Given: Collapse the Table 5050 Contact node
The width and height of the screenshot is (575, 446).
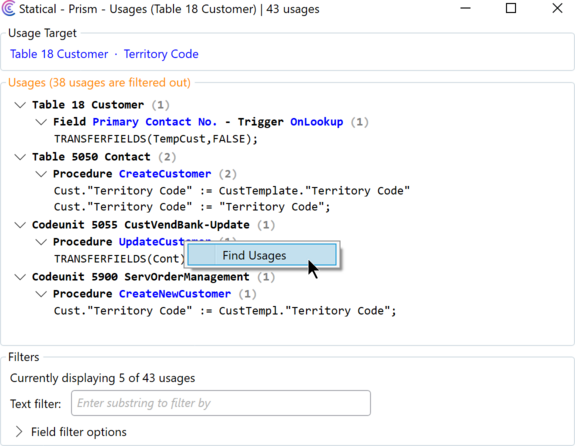Looking at the screenshot, I should [20, 157].
